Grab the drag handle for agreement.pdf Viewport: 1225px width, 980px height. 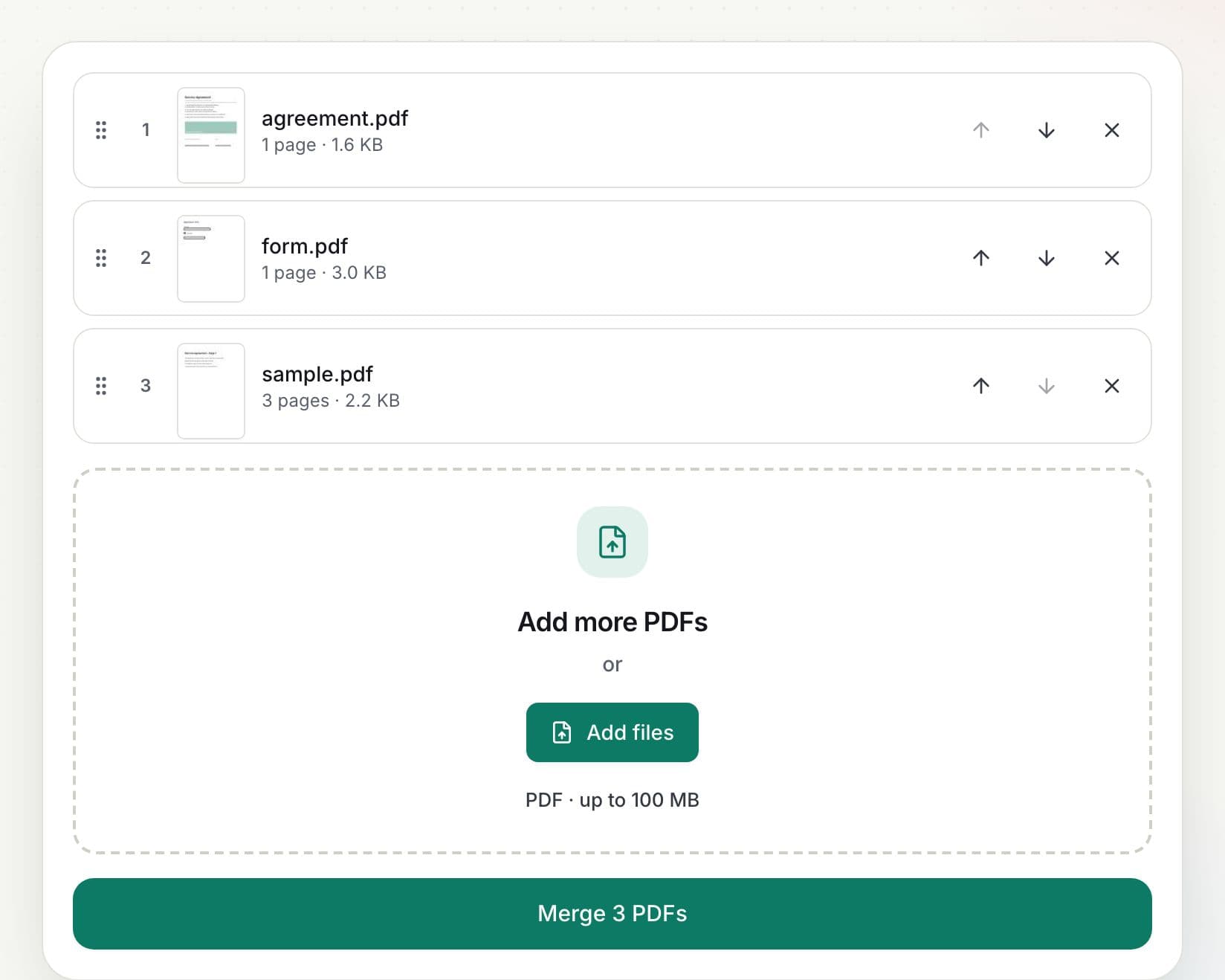coord(101,130)
